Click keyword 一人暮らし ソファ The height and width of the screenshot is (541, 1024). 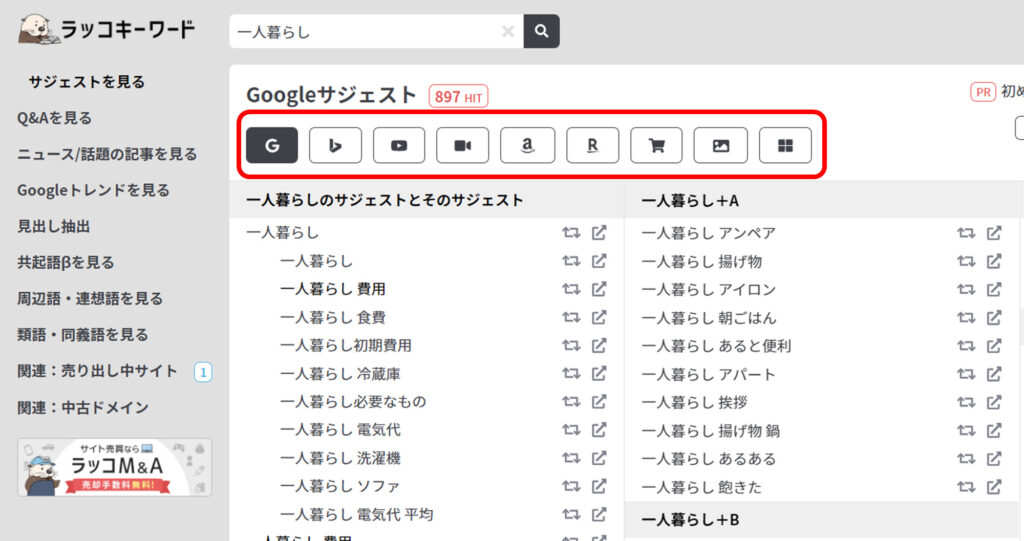pyautogui.click(x=340, y=485)
